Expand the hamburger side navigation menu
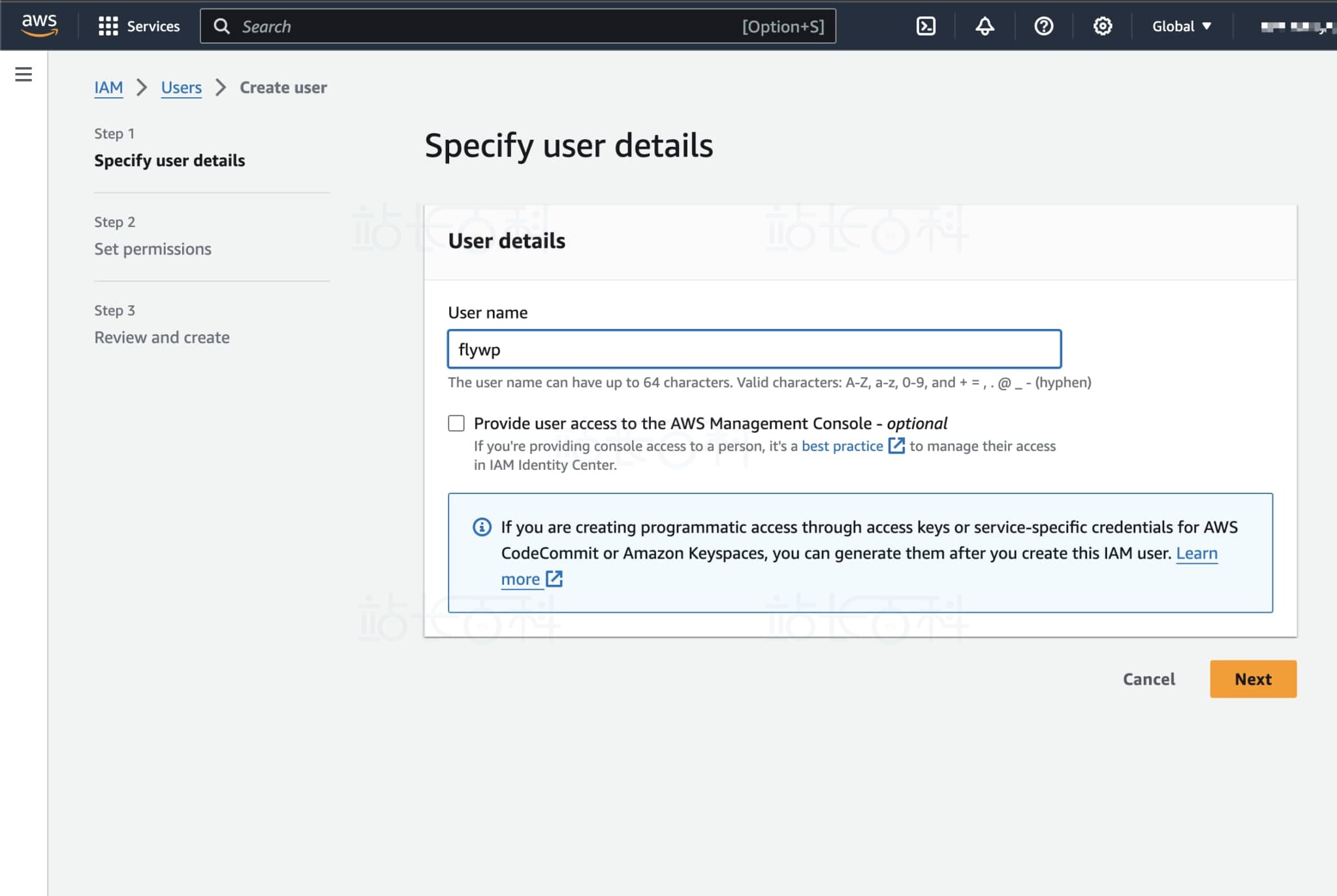This screenshot has width=1337, height=896. 24,74
